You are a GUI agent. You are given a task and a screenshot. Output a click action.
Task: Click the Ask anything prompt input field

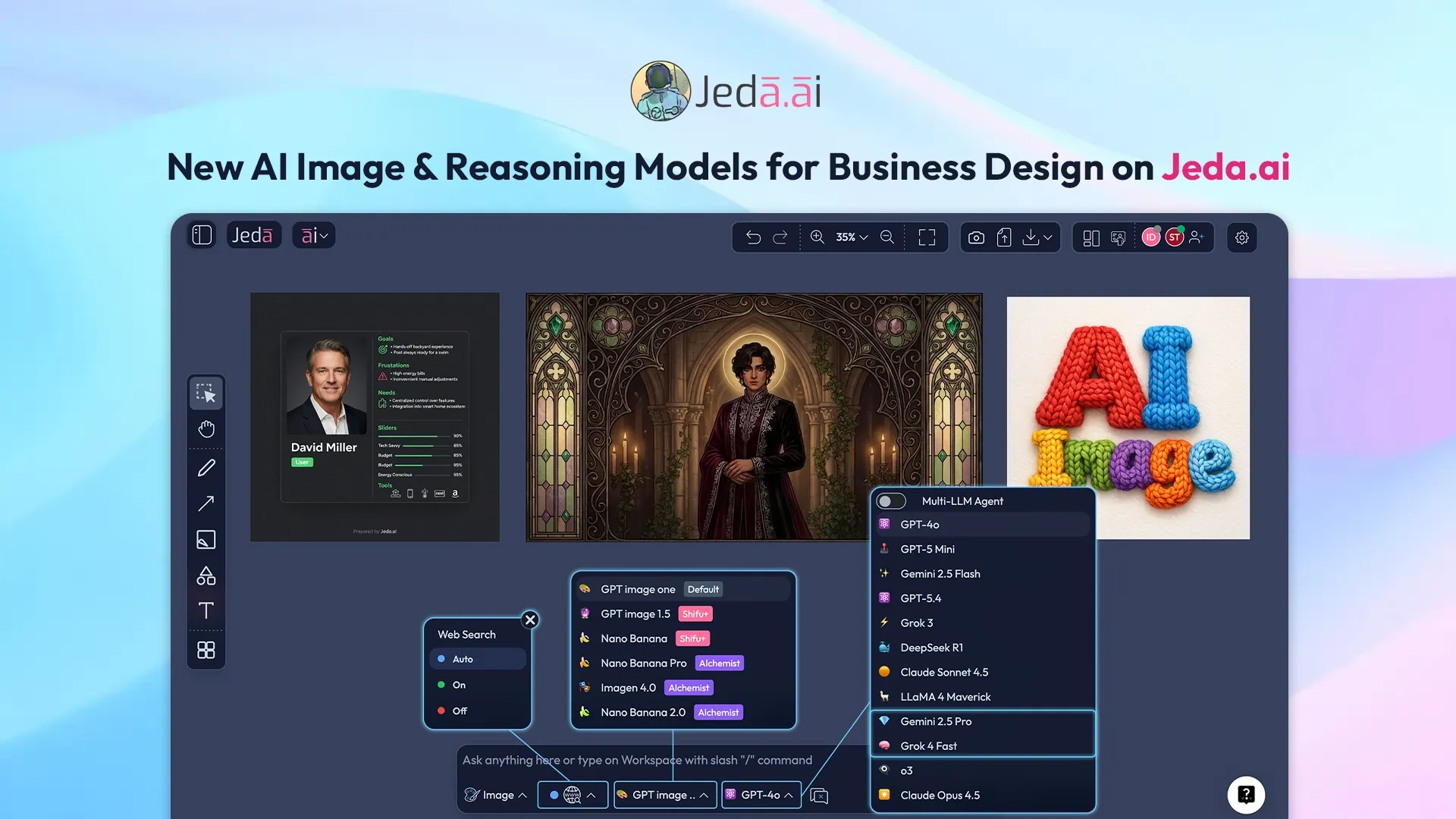click(x=637, y=759)
